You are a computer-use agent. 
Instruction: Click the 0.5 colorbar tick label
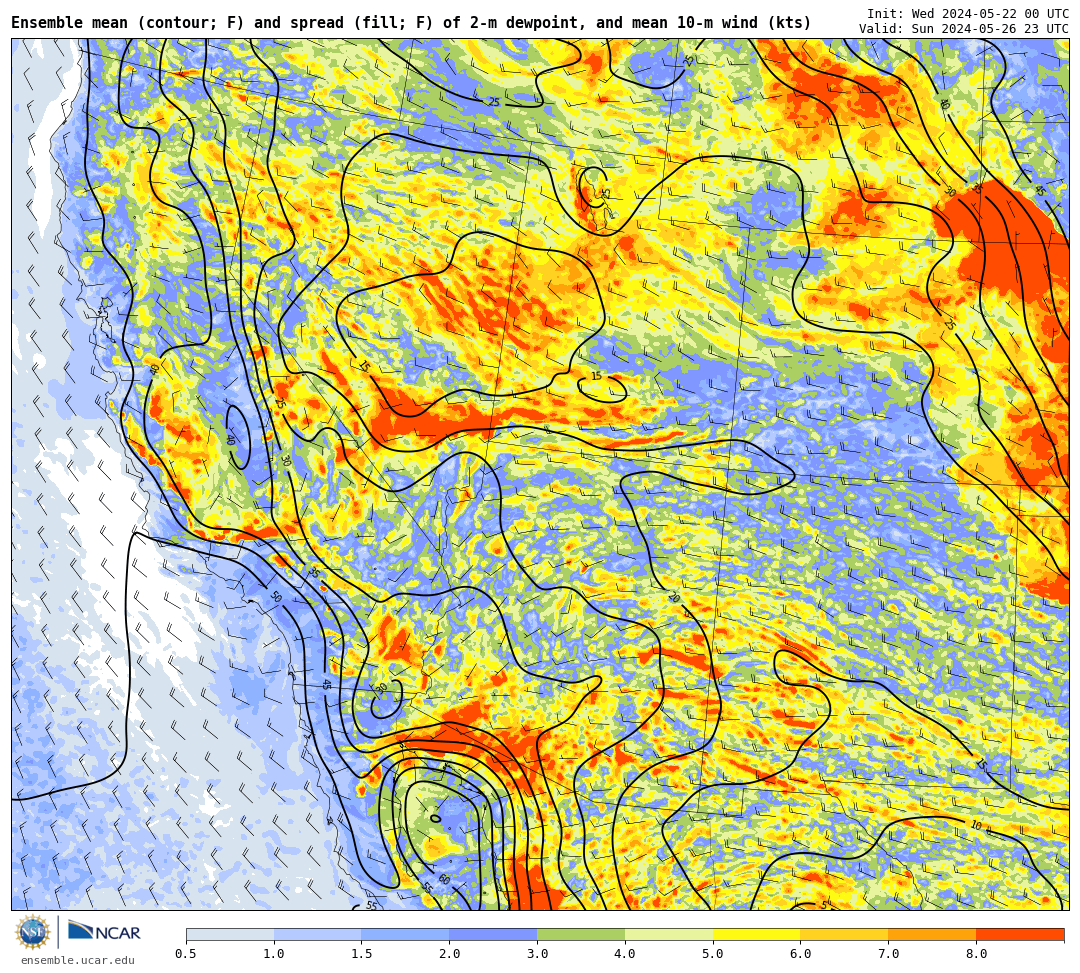[x=186, y=954]
